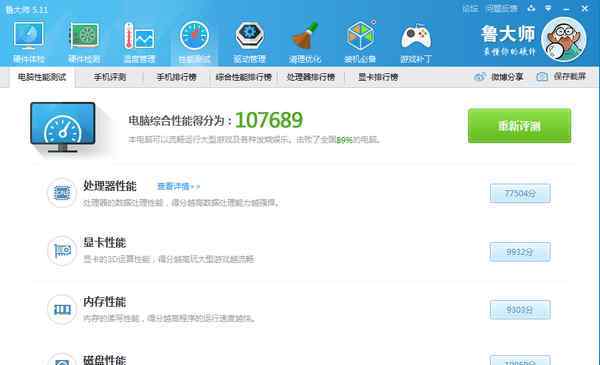This screenshot has width=600, height=365.
Task: Click the skin icon beside 问题反馈
Action: coord(532,8)
